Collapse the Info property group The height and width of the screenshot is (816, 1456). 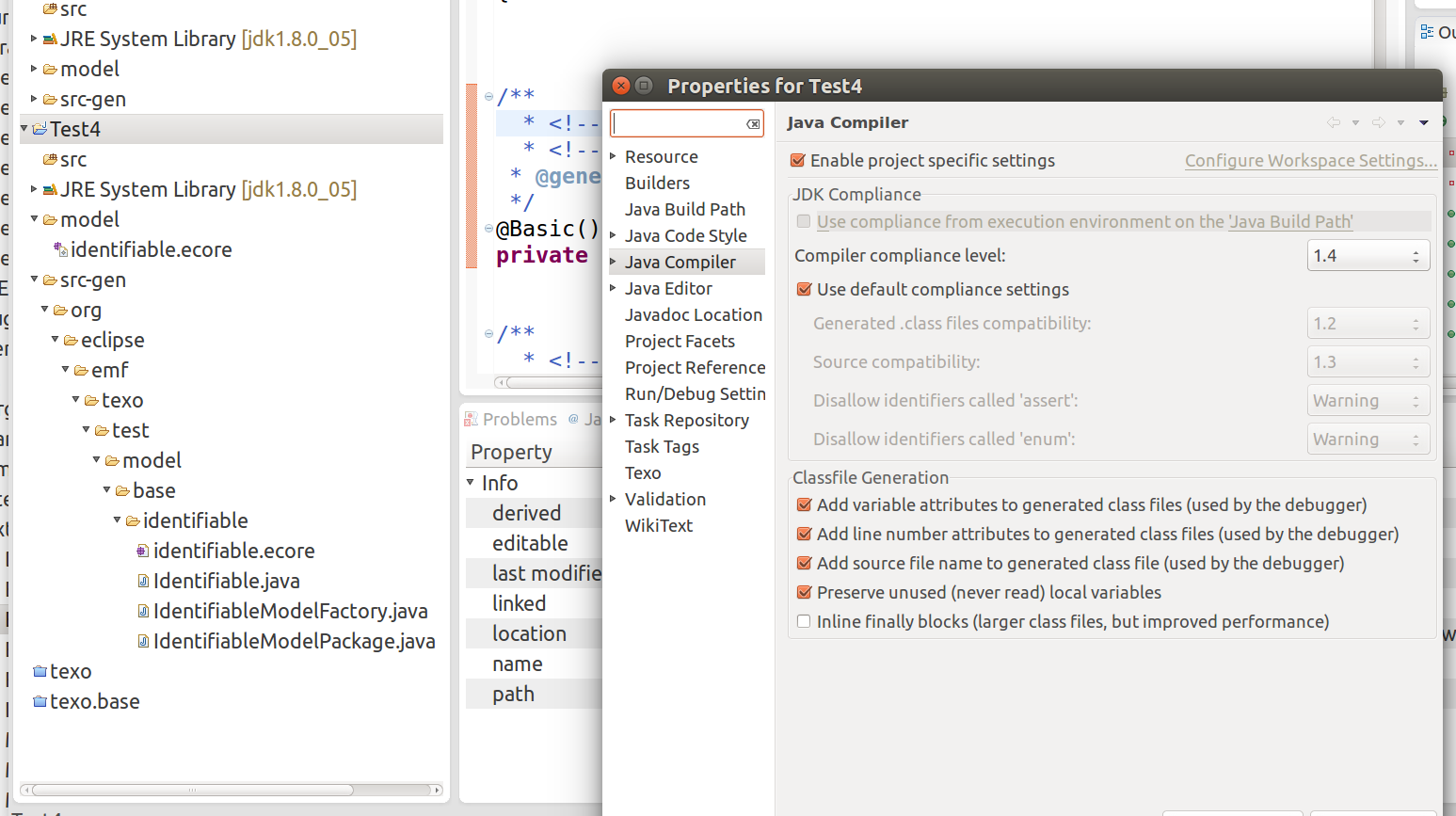coord(471,482)
